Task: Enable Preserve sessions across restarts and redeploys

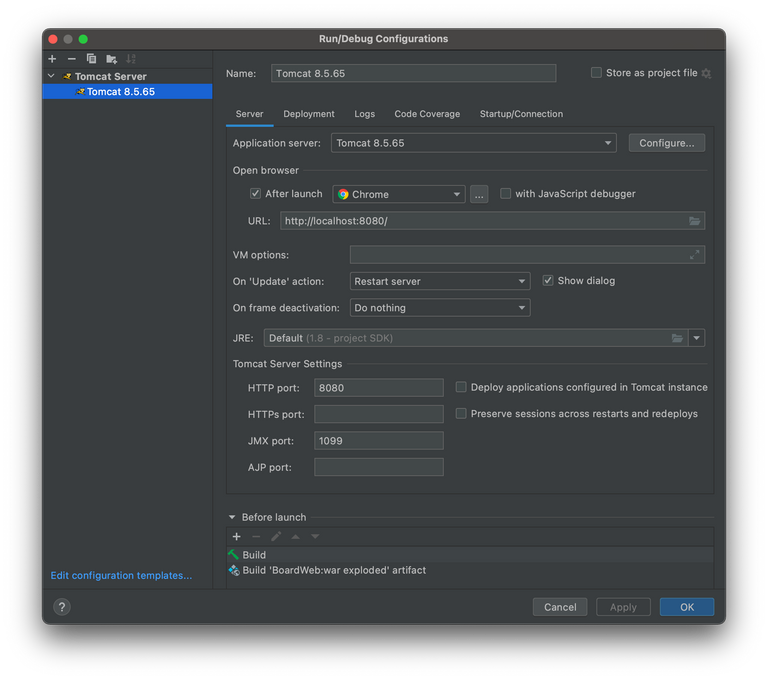Action: [460, 413]
